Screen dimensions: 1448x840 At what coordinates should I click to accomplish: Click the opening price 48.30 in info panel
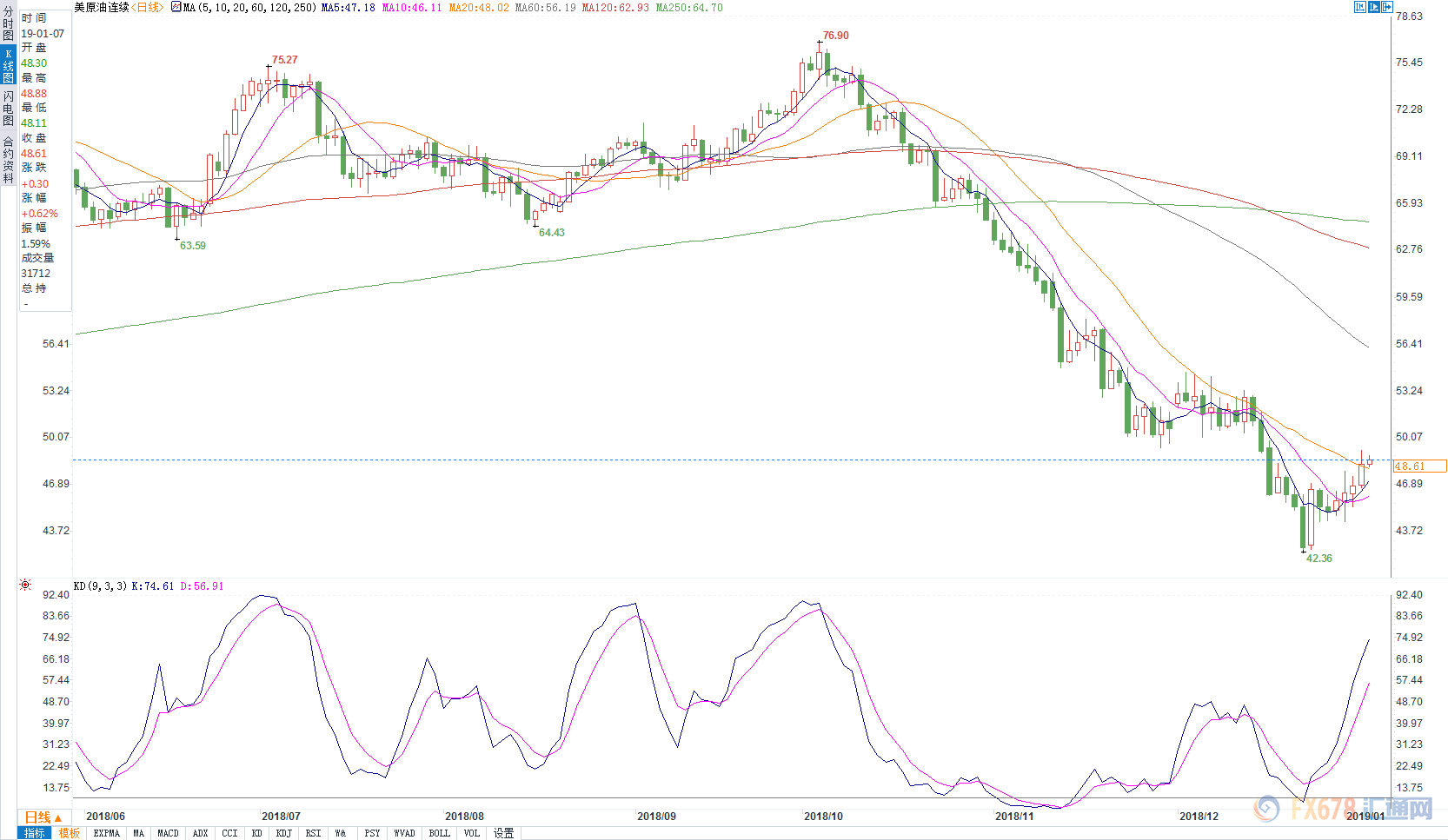(34, 63)
